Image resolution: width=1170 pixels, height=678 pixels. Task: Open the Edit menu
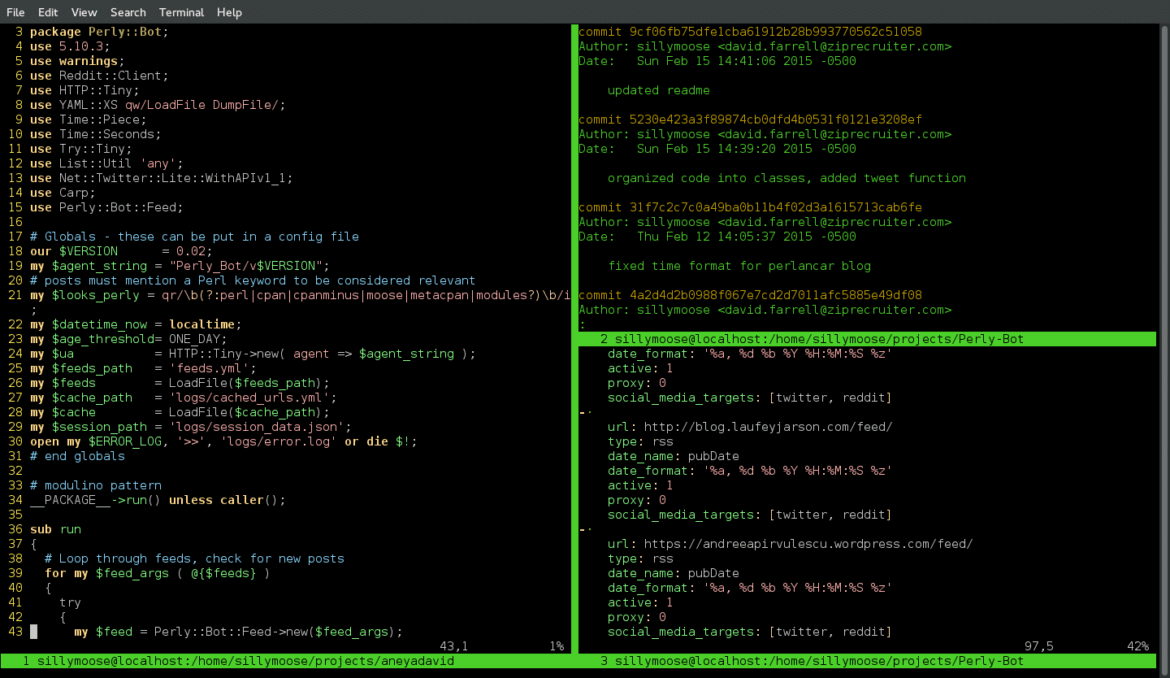48,12
